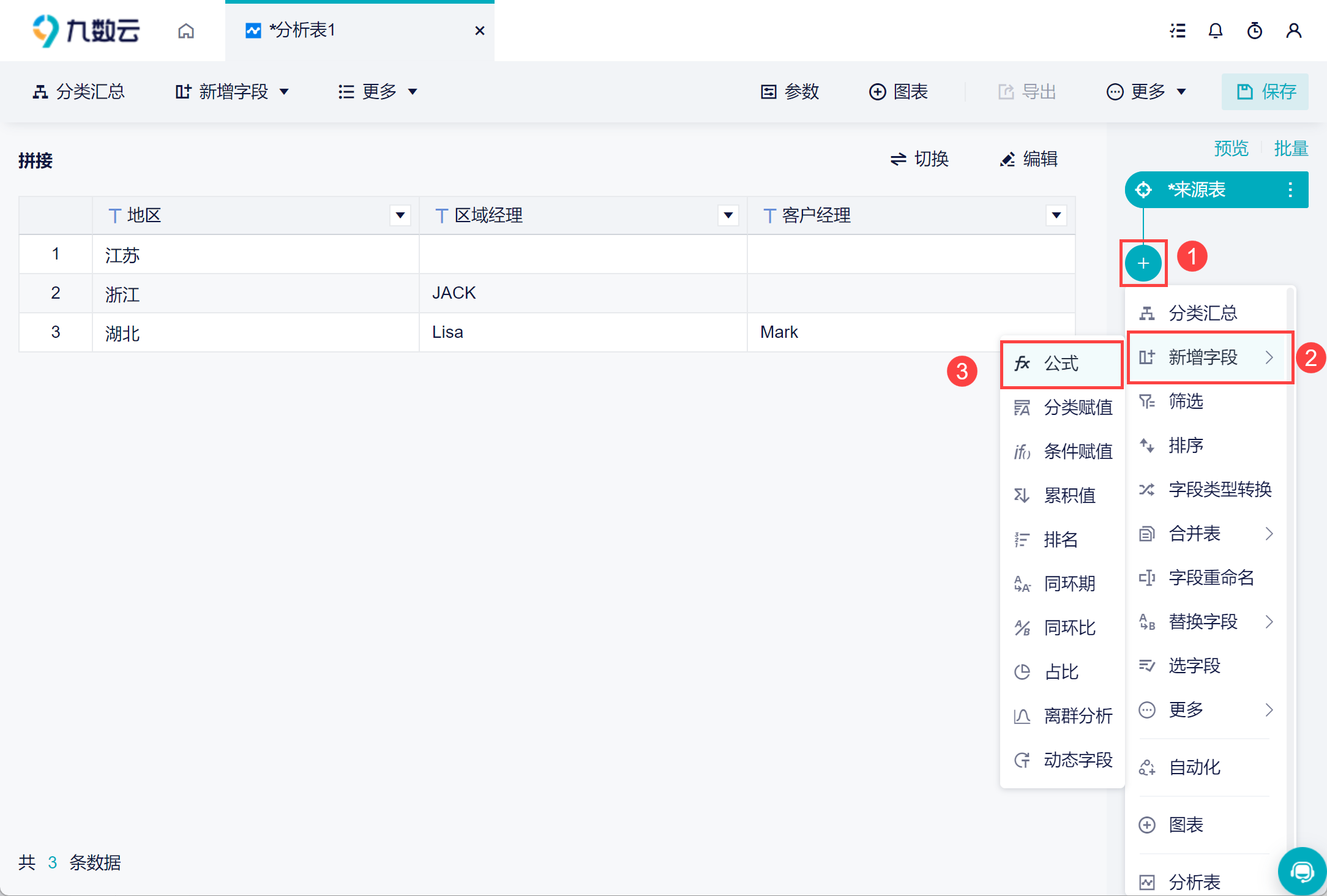
Task: Open the user account icon
Action: [x=1294, y=31]
